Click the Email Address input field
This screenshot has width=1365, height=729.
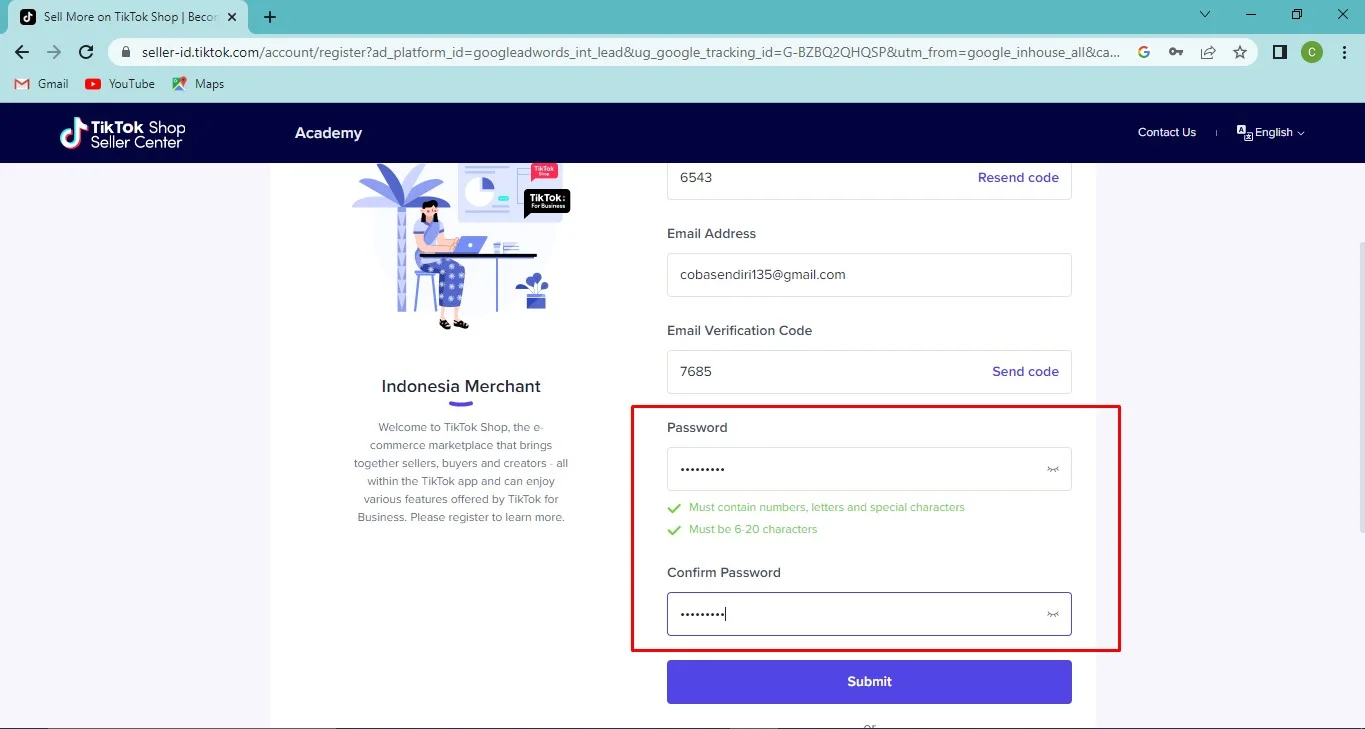[869, 275]
